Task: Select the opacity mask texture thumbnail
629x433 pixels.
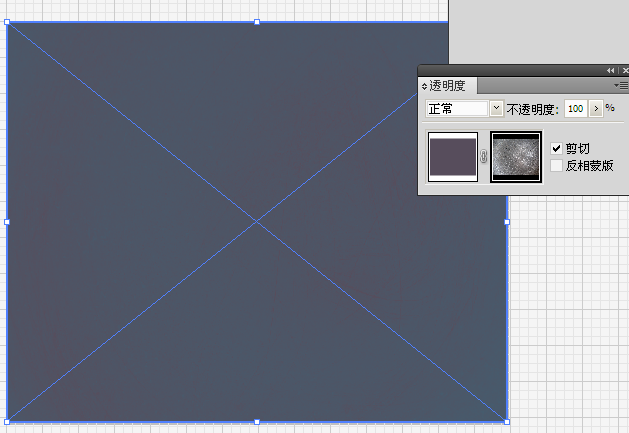Action: [516, 157]
